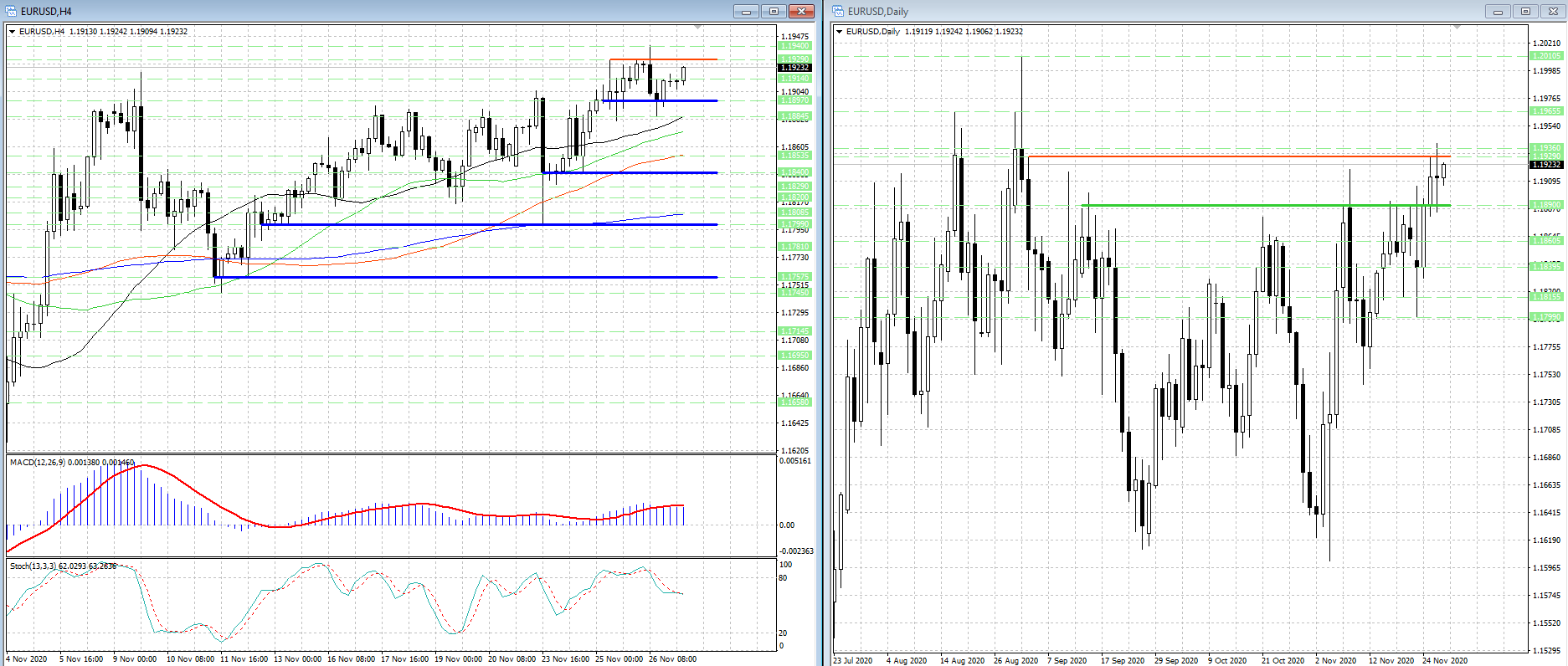The height and width of the screenshot is (666, 1568).
Task: Click the 1.15295 price scale label in Daily chart
Action: point(1546,650)
